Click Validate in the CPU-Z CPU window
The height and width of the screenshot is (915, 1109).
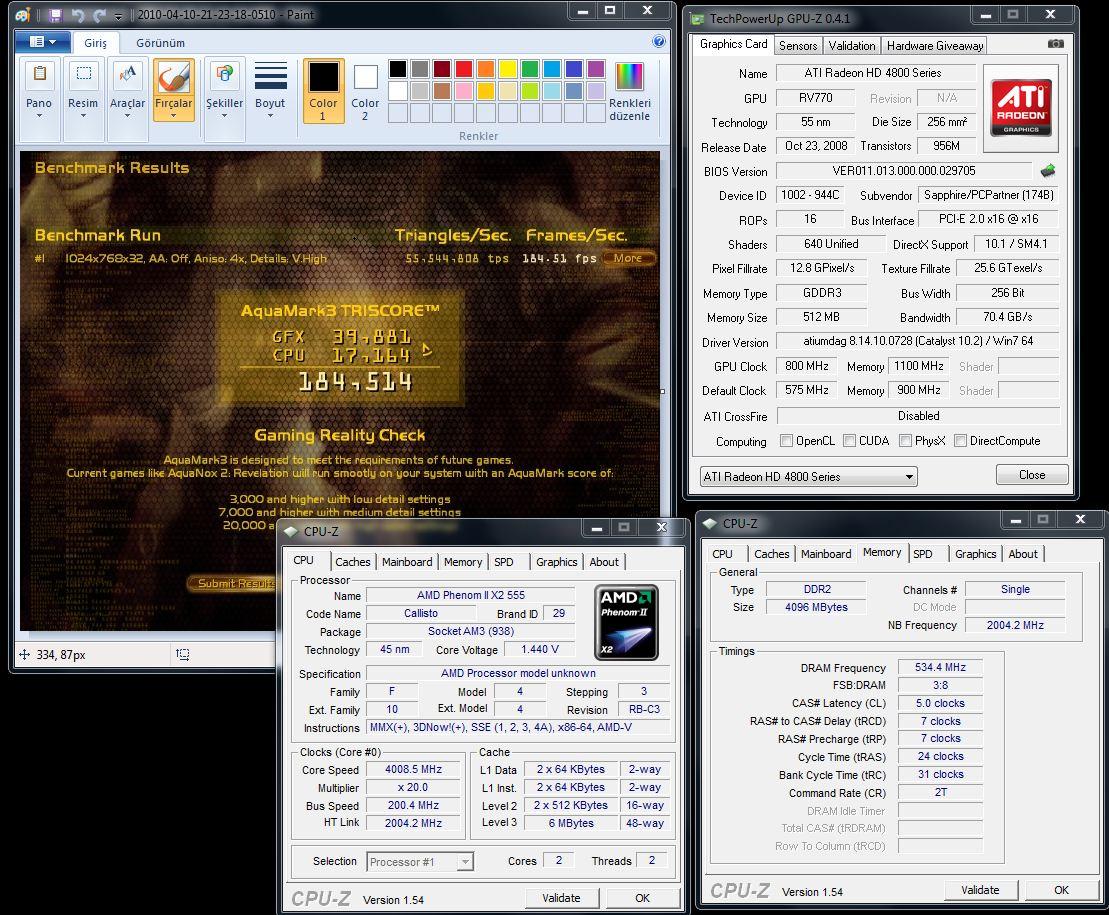(562, 898)
